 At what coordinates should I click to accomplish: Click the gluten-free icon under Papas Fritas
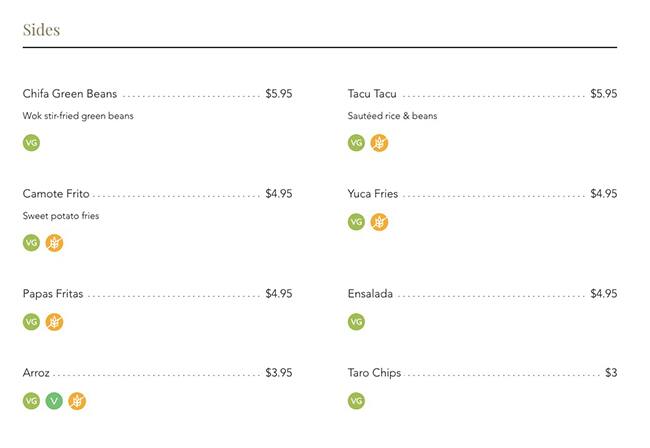[x=54, y=322]
